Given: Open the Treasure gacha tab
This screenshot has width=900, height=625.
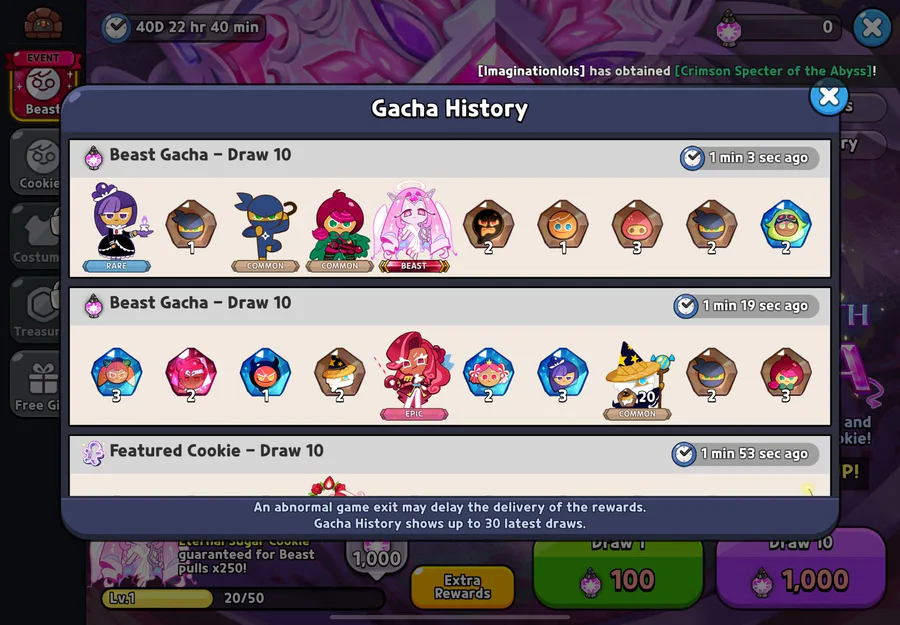Looking at the screenshot, I should tap(36, 310).
